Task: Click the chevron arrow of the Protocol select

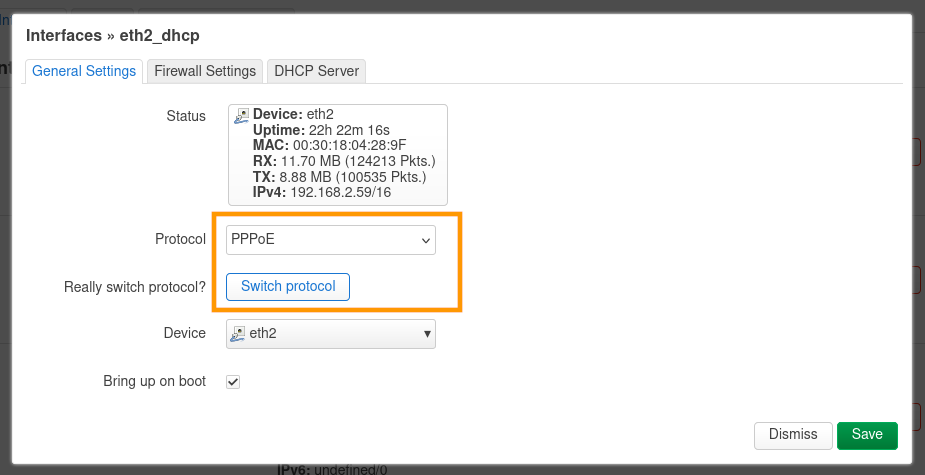Action: pyautogui.click(x=426, y=240)
